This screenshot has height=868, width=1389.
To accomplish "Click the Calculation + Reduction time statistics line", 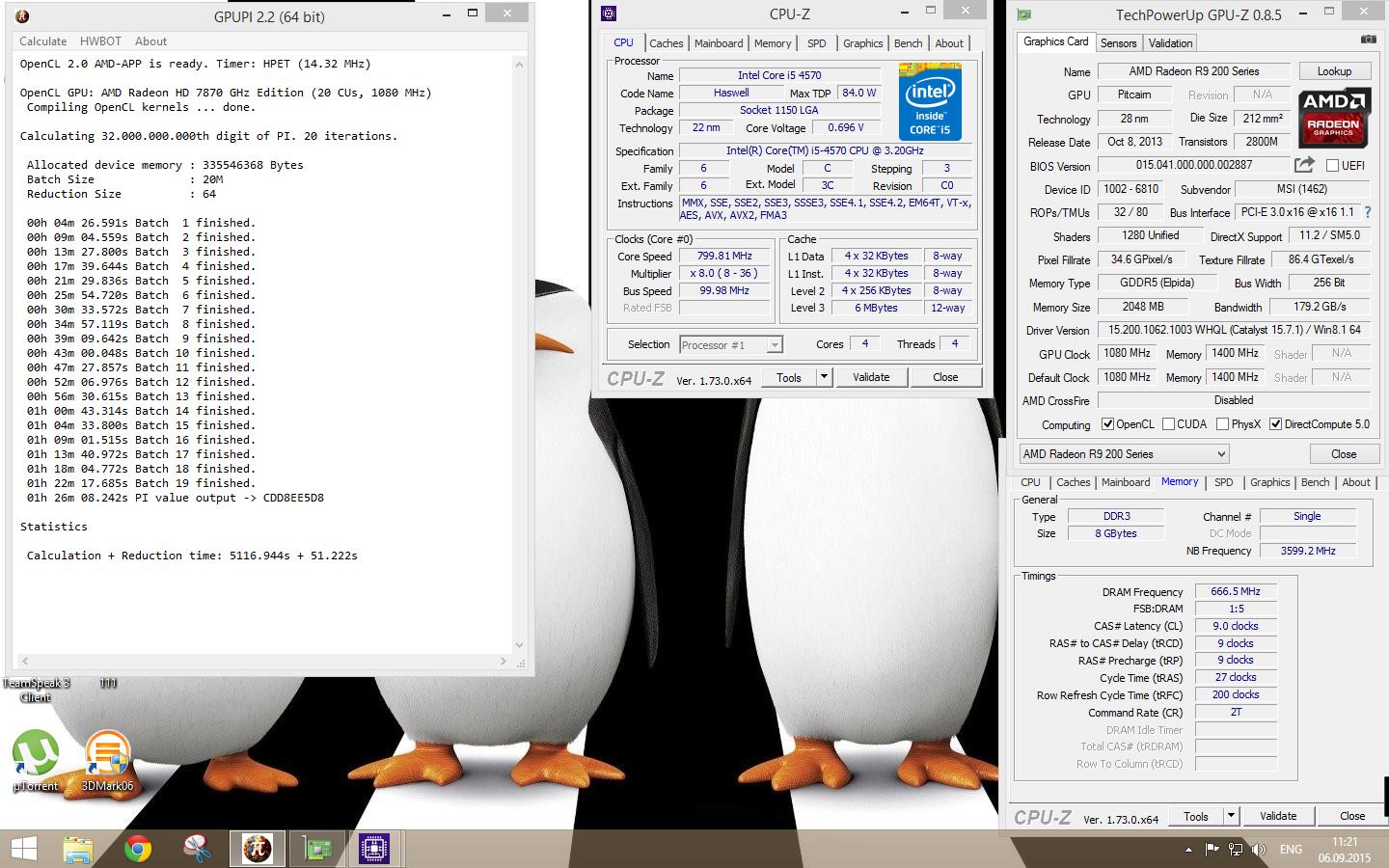I will coord(192,556).
